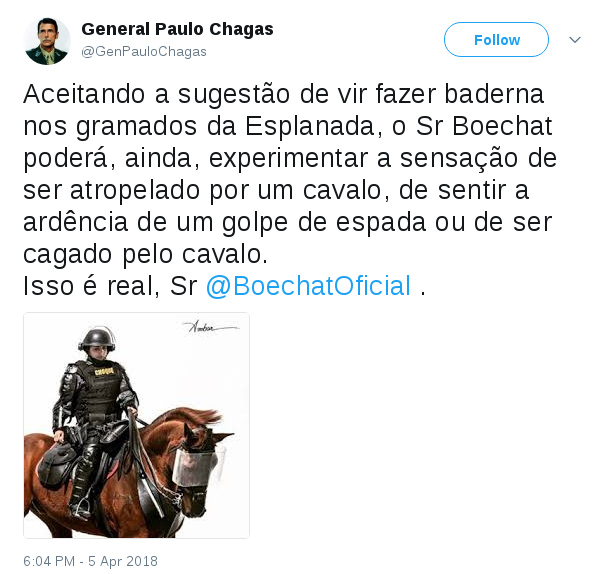This screenshot has height=574, width=597.
Task: Click the @GenPauloChagas handle
Action: point(144,52)
